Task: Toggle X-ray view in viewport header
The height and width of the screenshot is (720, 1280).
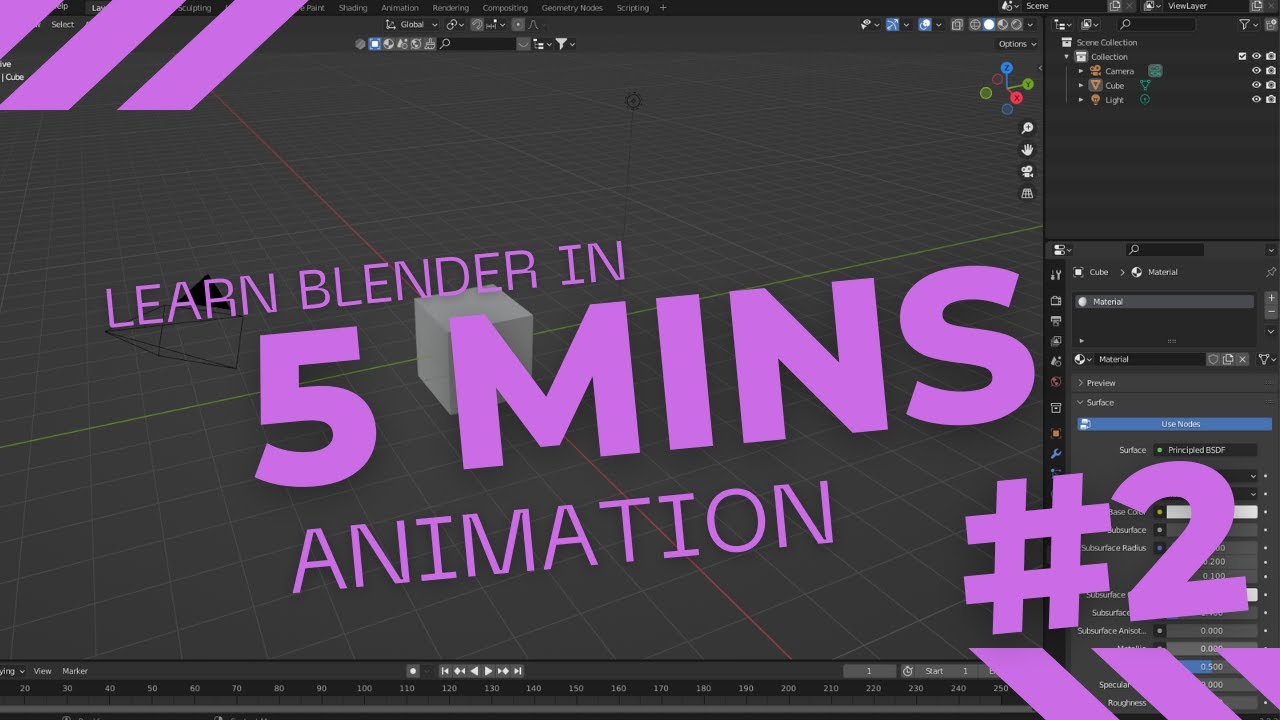Action: 957,24
